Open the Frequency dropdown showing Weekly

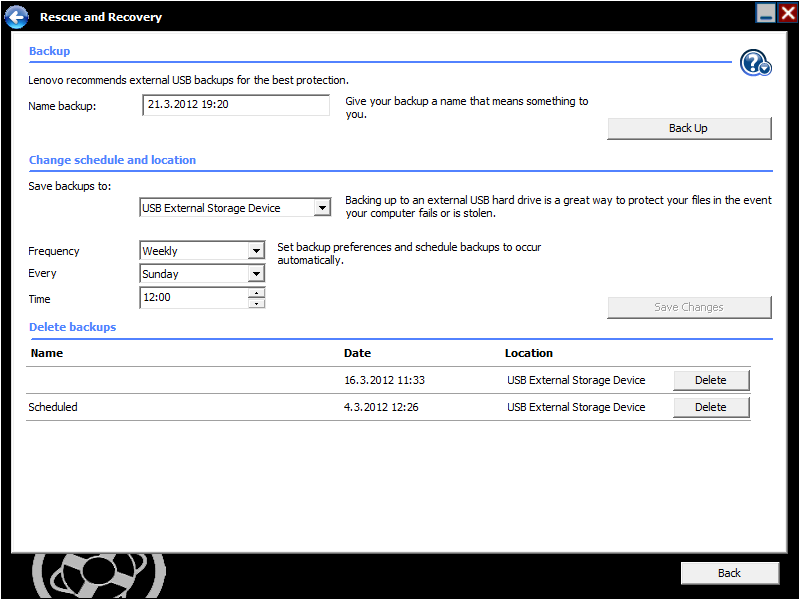(x=256, y=251)
